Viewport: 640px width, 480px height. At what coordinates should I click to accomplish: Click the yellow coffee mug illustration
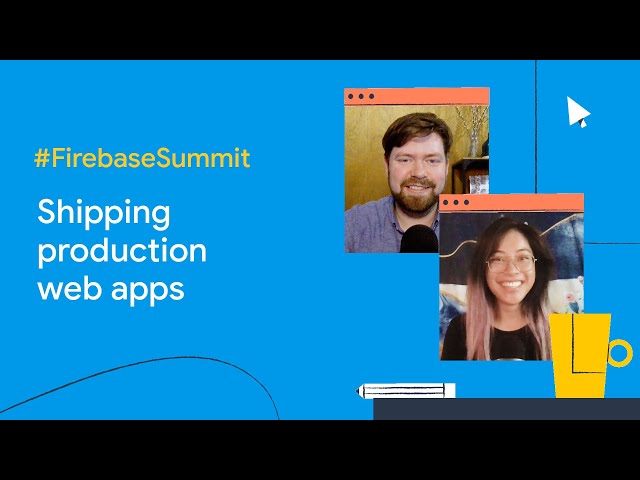click(x=591, y=355)
